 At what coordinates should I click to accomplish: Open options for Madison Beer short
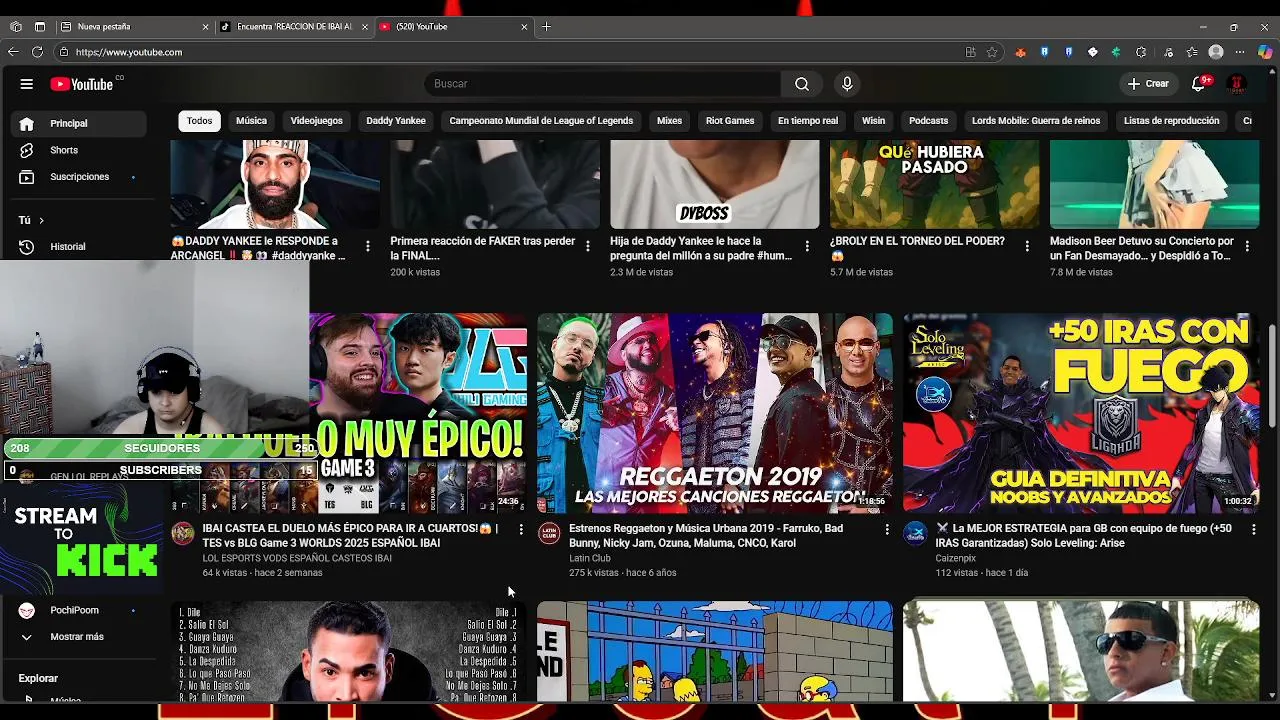pos(1247,245)
